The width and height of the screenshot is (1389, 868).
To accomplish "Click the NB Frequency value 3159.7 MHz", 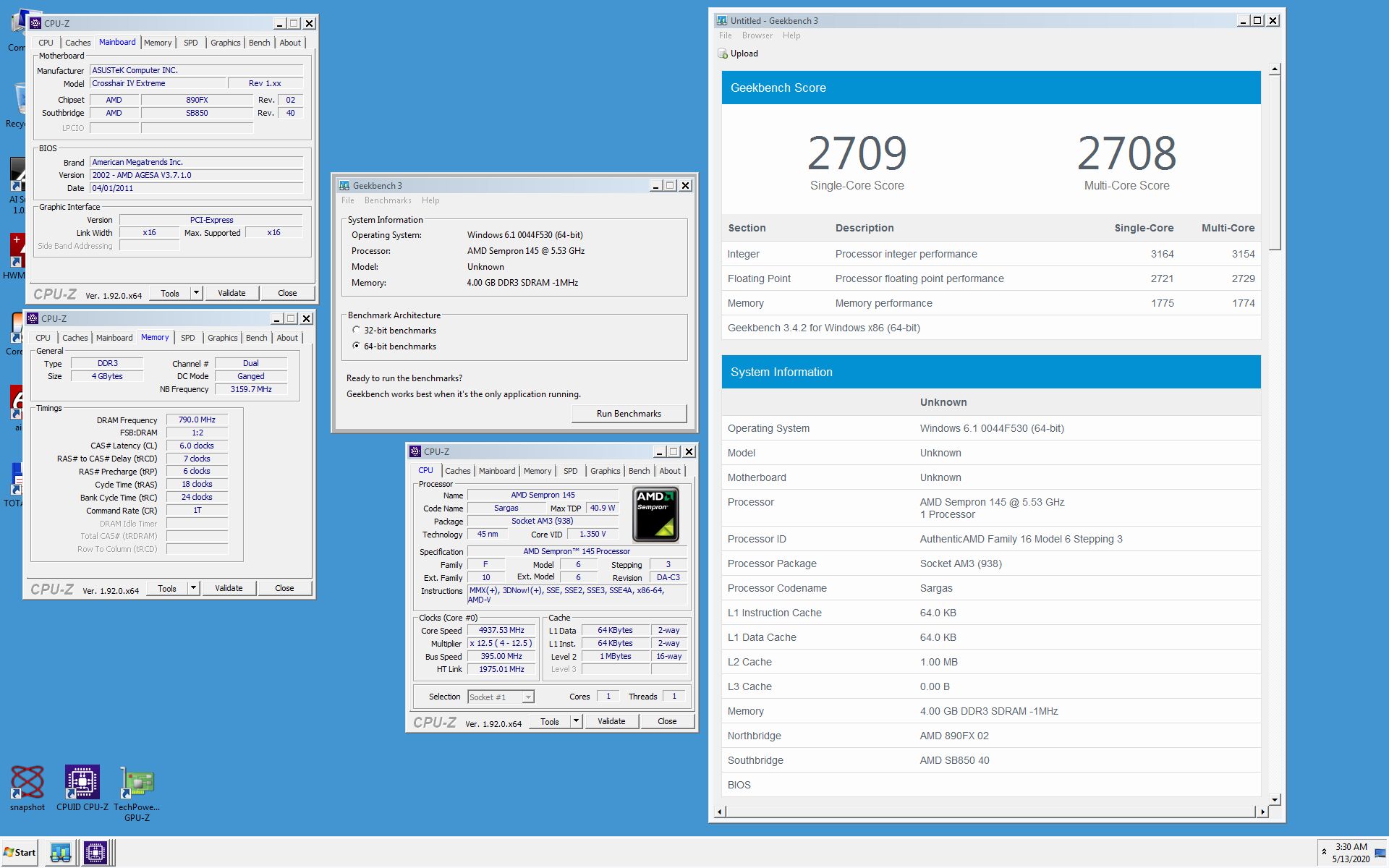I will tap(251, 389).
